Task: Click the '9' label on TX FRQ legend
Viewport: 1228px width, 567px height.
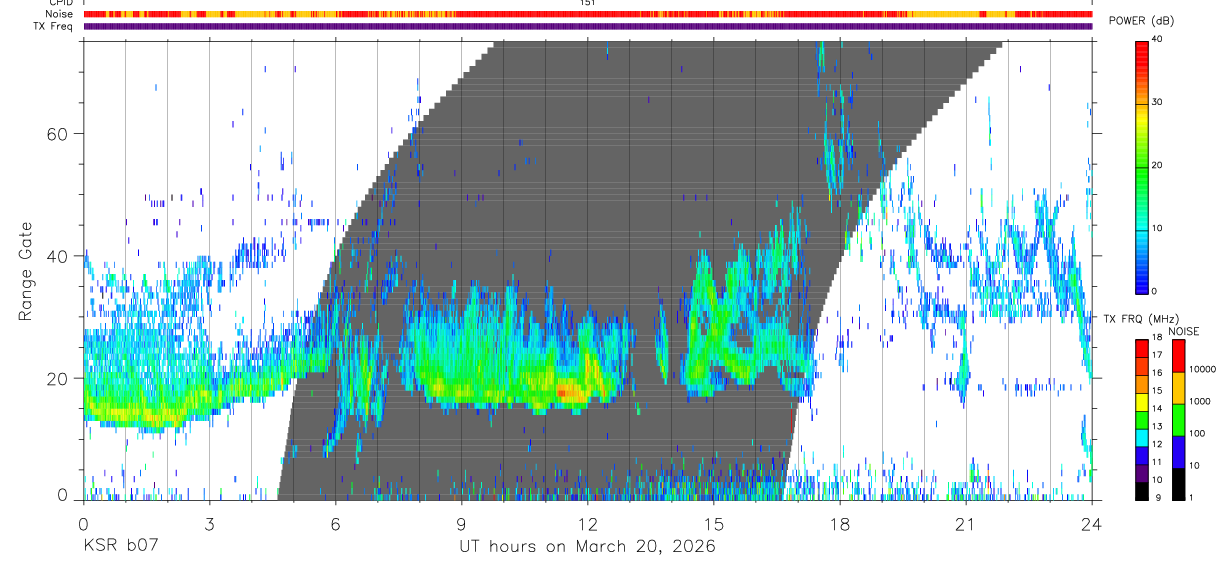Action: (x=1158, y=498)
